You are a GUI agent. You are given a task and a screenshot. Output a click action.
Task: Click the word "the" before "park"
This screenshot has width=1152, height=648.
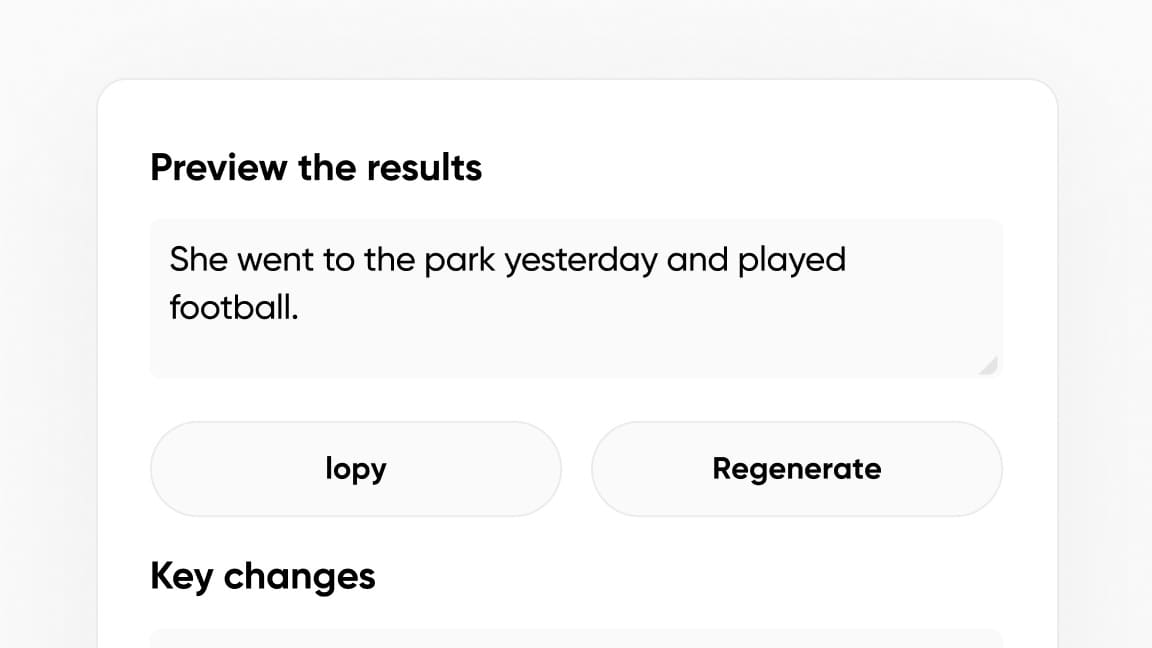(389, 260)
